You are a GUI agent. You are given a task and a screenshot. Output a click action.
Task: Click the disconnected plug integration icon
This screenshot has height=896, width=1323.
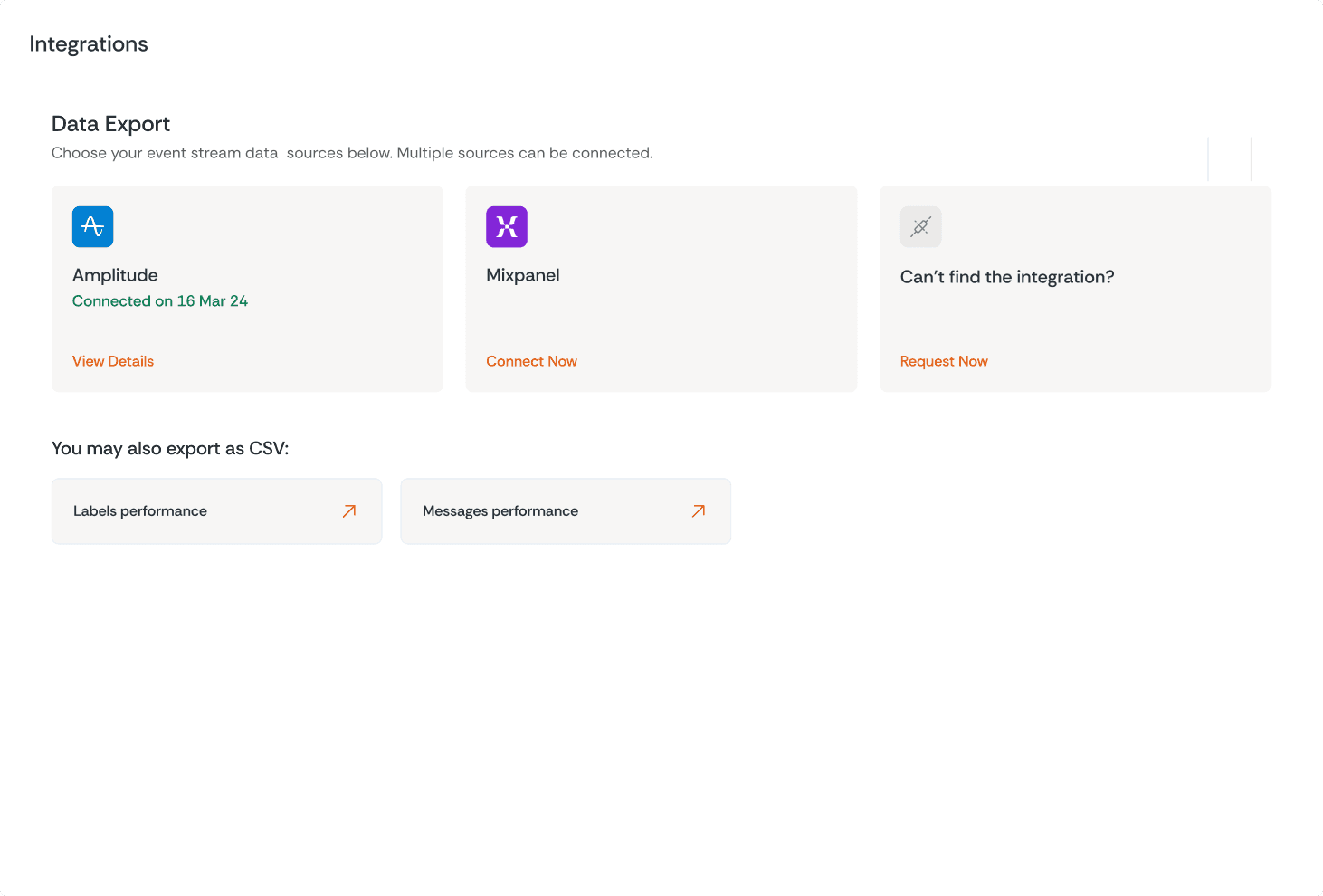(x=920, y=226)
